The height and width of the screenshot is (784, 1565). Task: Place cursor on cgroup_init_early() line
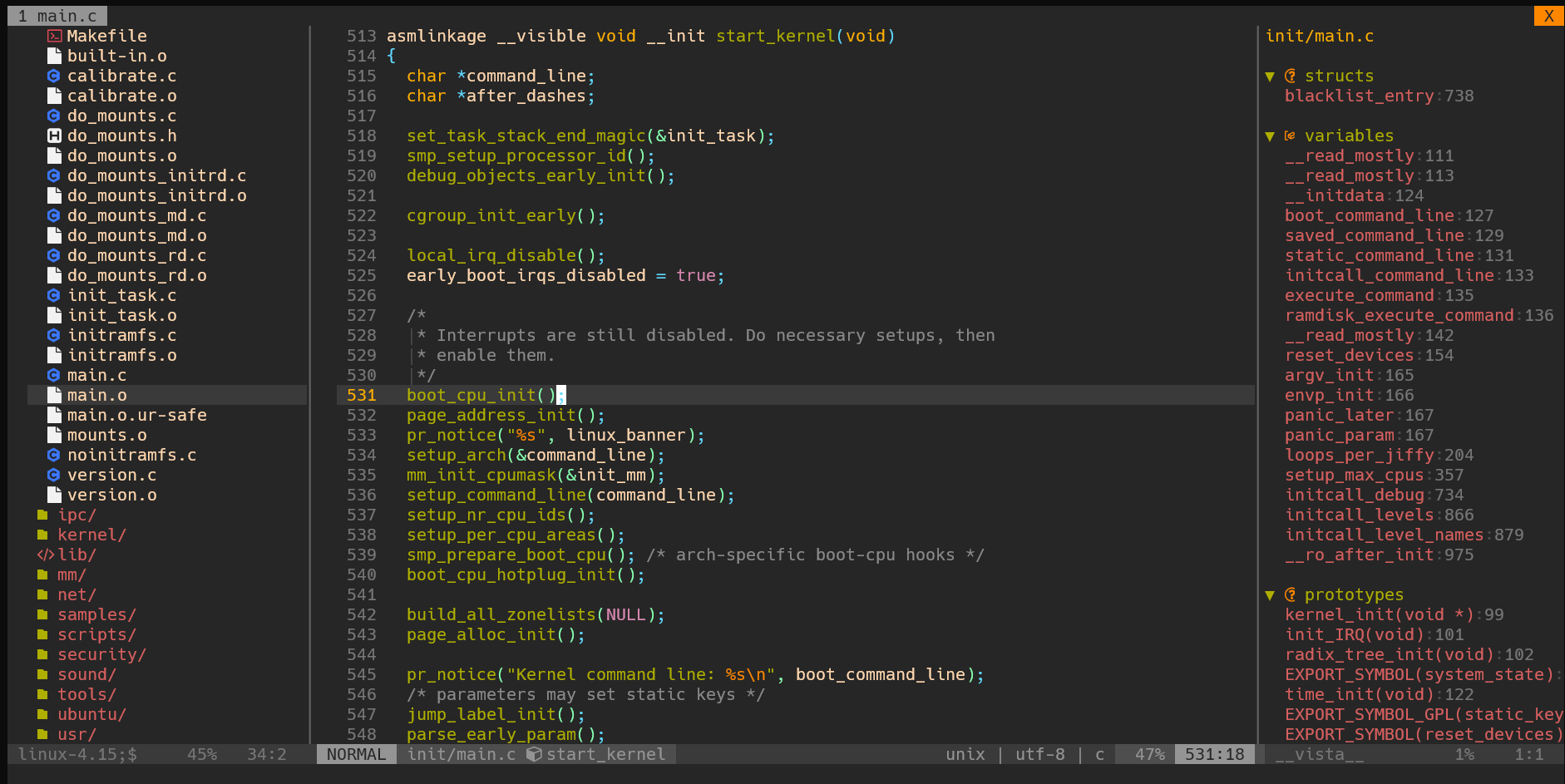(506, 215)
